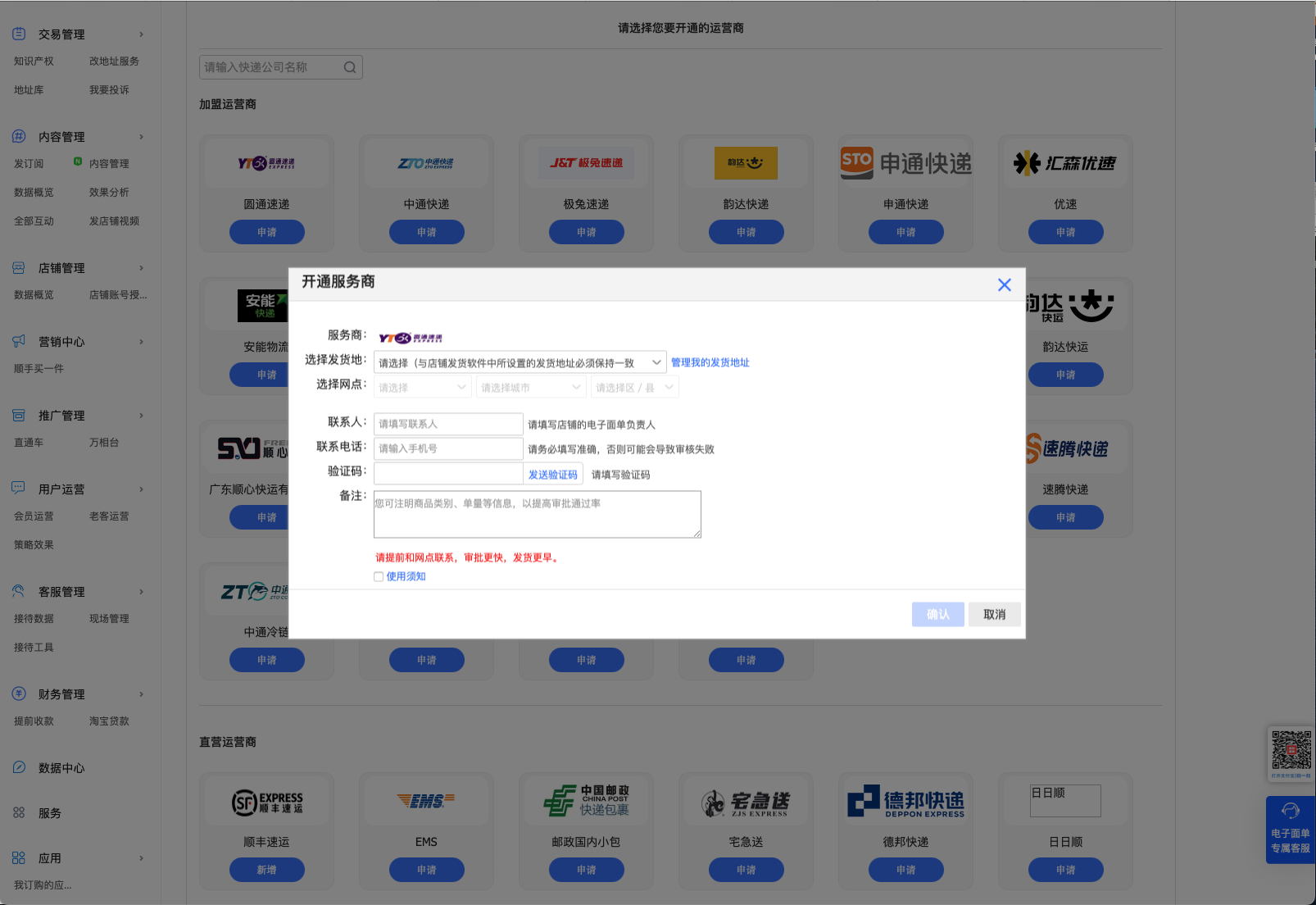This screenshot has width=1316, height=905.
Task: Open the 电子面单专属客服 headset widget
Action: tap(1291, 830)
